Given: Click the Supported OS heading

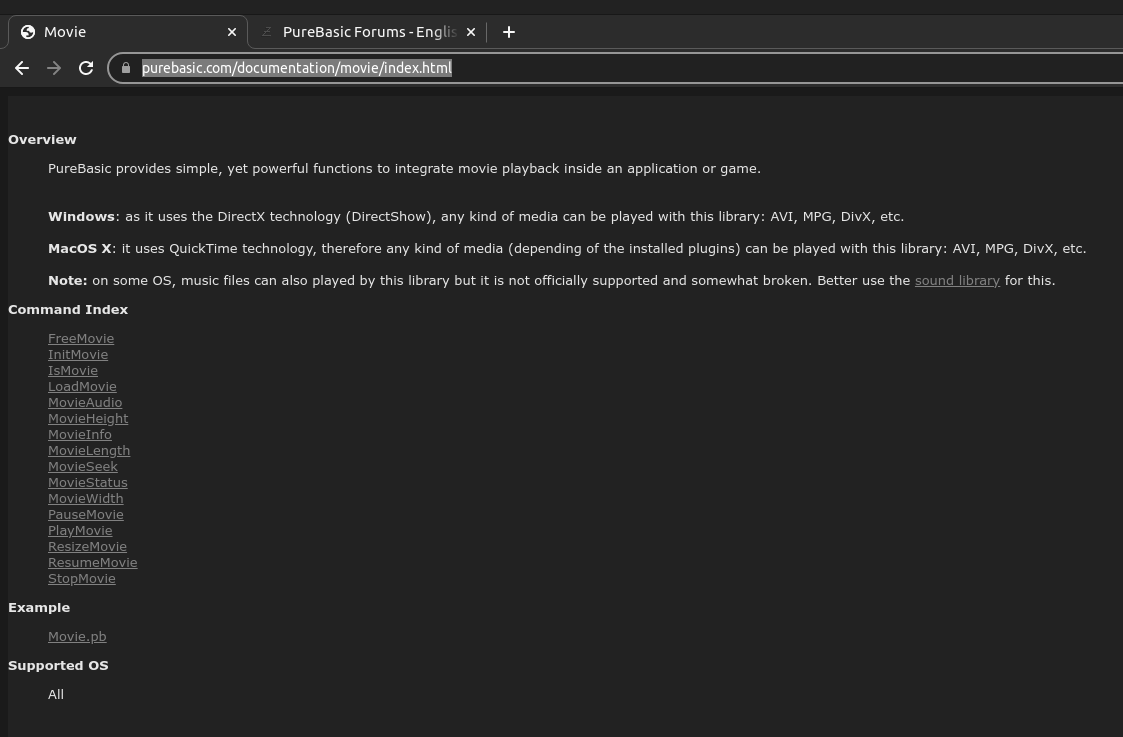Looking at the screenshot, I should (59, 665).
